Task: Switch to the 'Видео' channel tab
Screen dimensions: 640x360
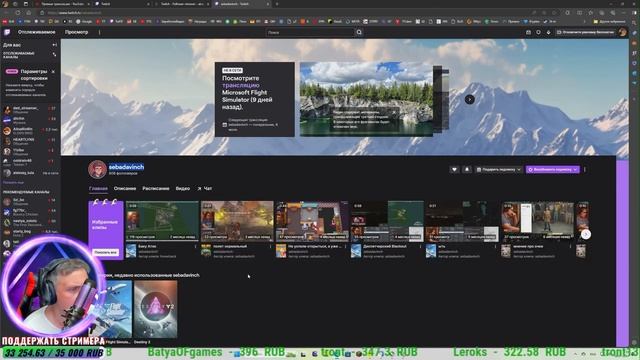Action: [x=182, y=189]
